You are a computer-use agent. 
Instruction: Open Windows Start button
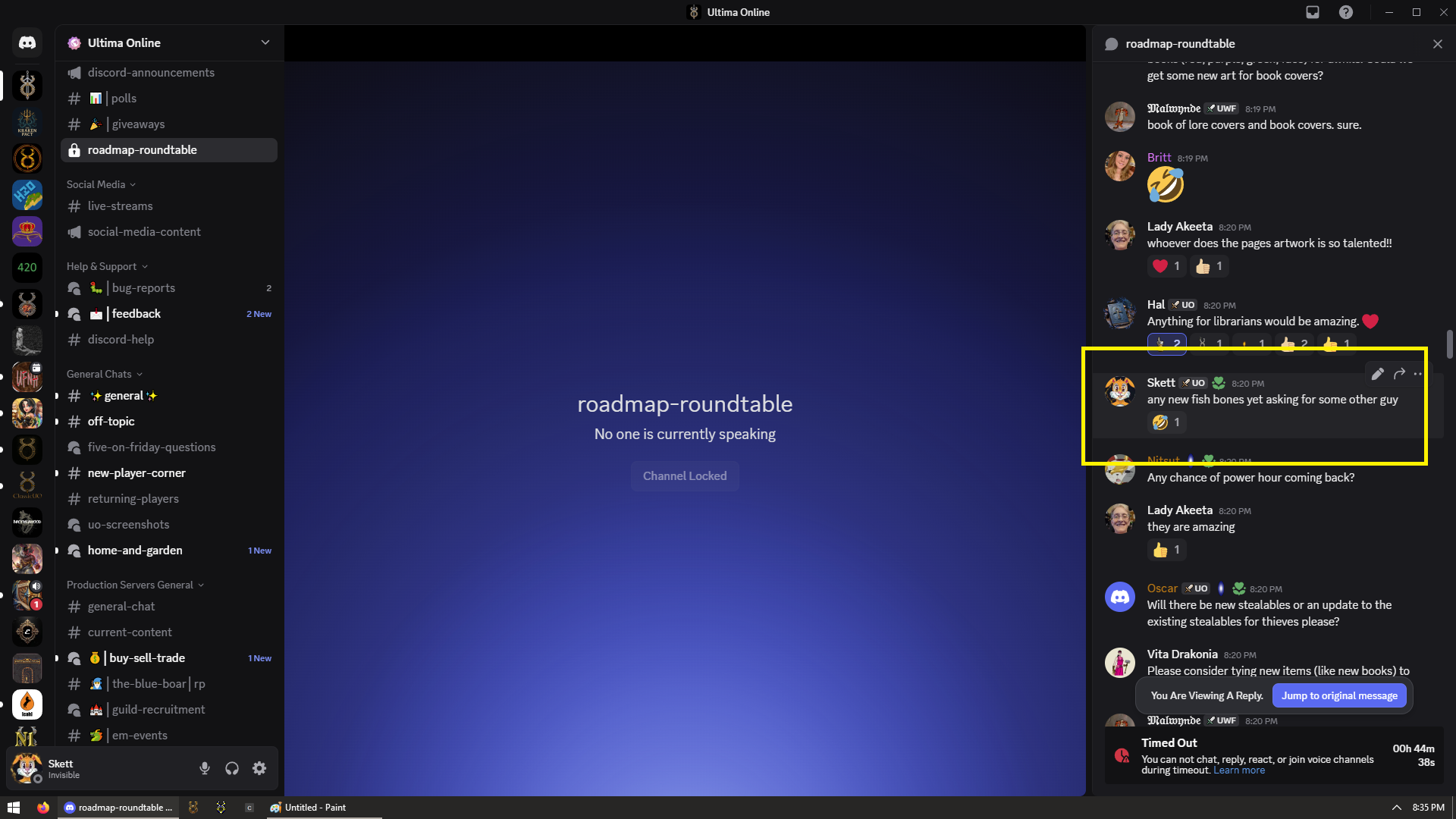click(14, 808)
